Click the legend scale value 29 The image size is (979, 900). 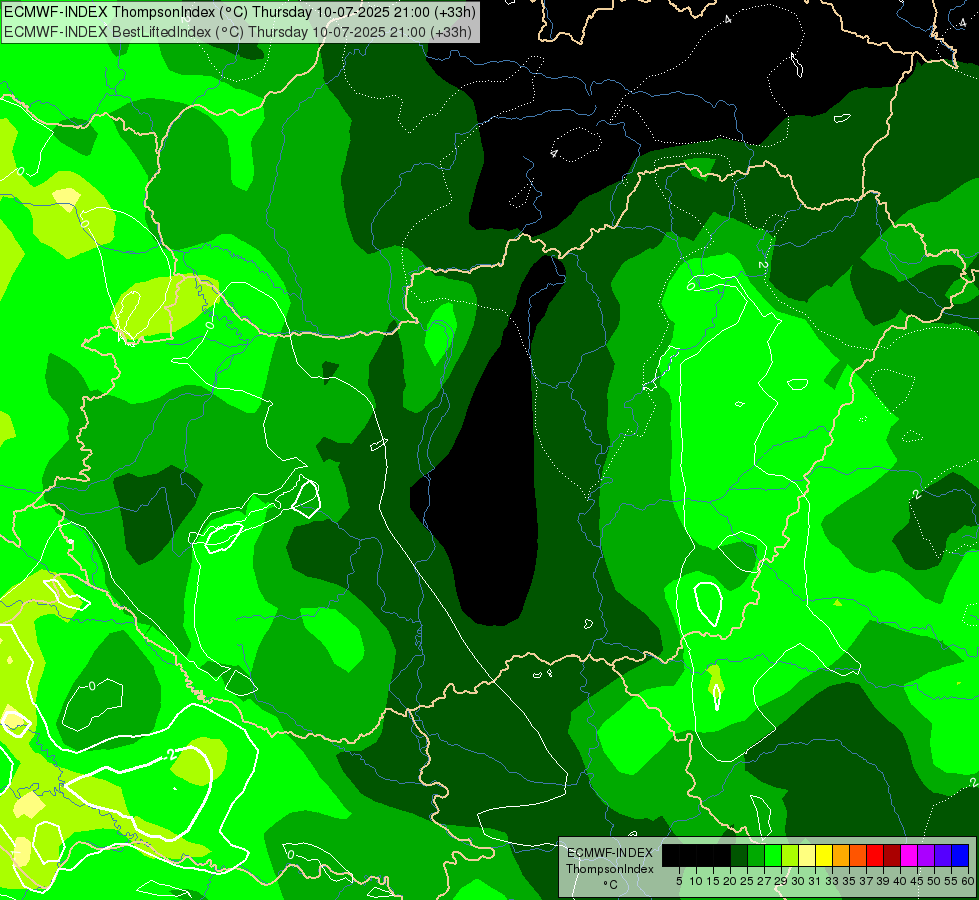pos(780,881)
